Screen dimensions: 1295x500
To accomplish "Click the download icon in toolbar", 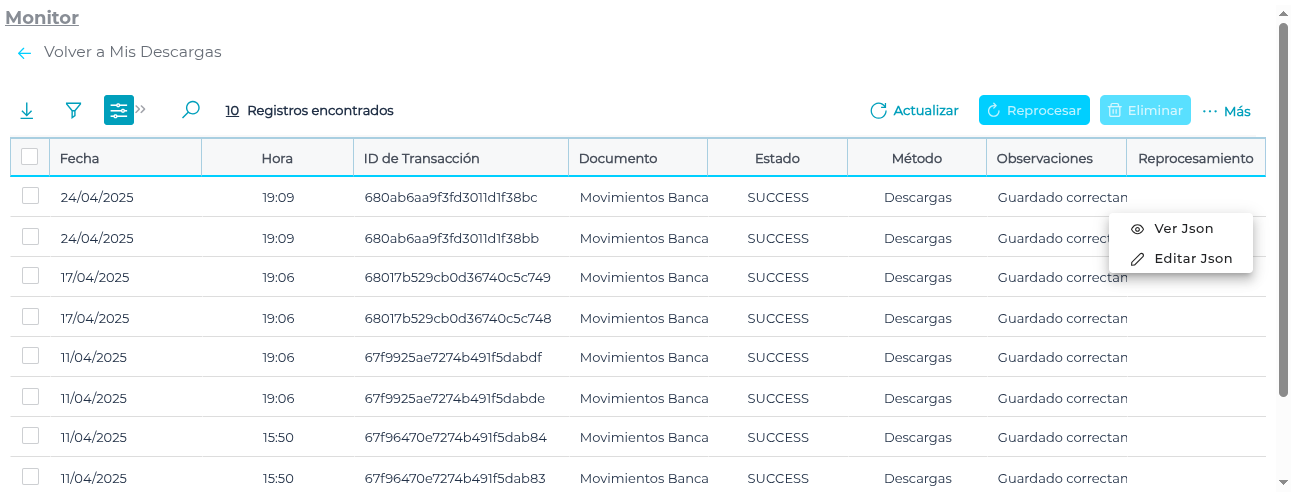I will 27,111.
